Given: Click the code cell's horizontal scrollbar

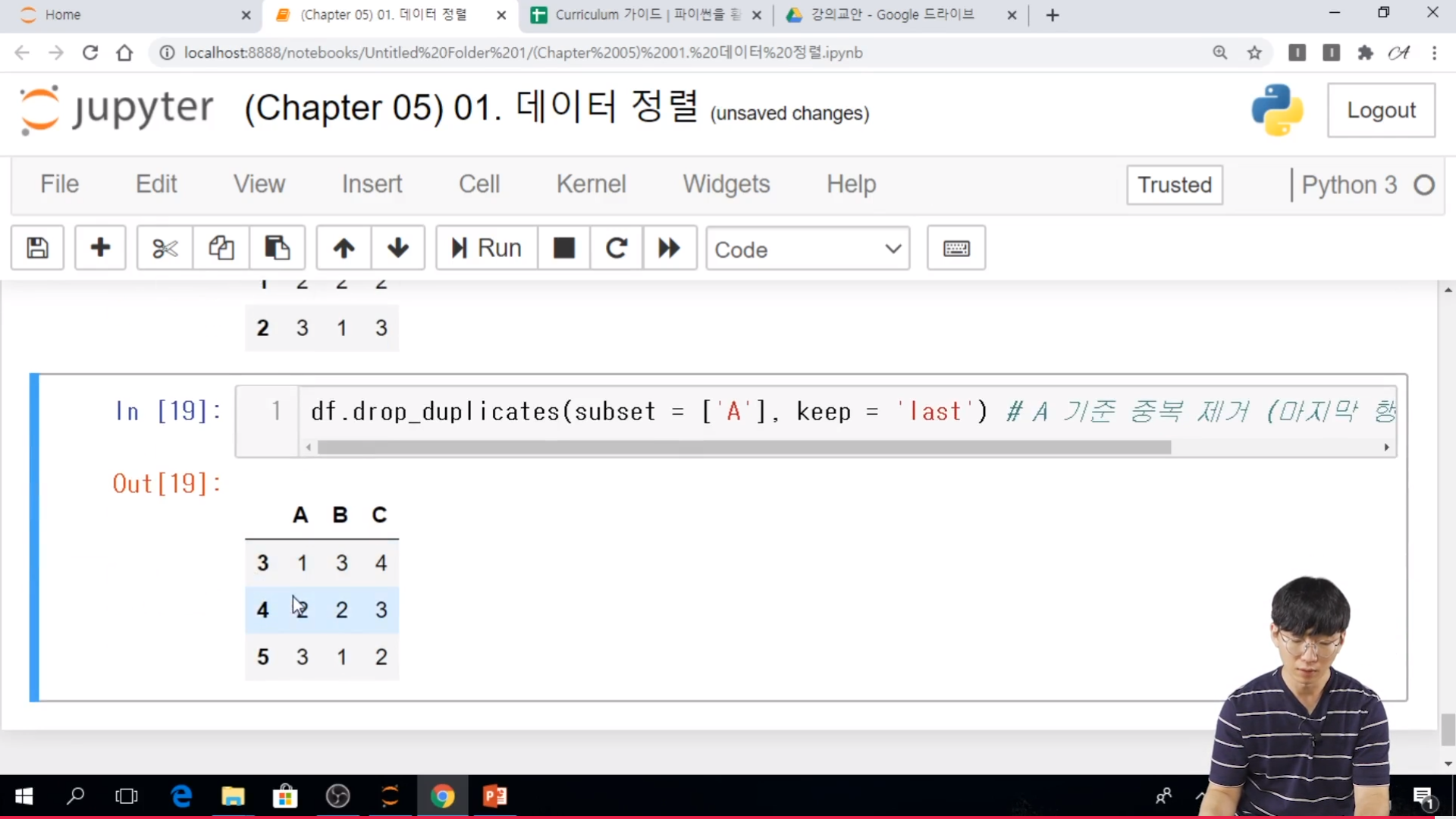Looking at the screenshot, I should click(743, 447).
